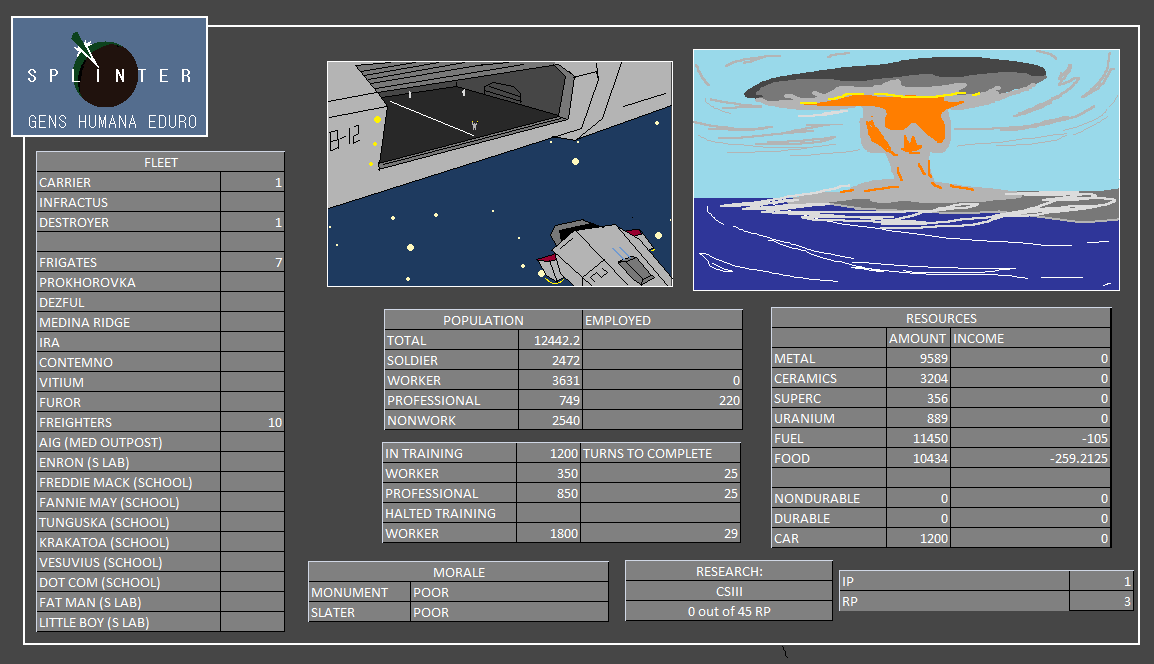Open the mushroom cloud explosion image
This screenshot has width=1154, height=664.
pos(906,170)
